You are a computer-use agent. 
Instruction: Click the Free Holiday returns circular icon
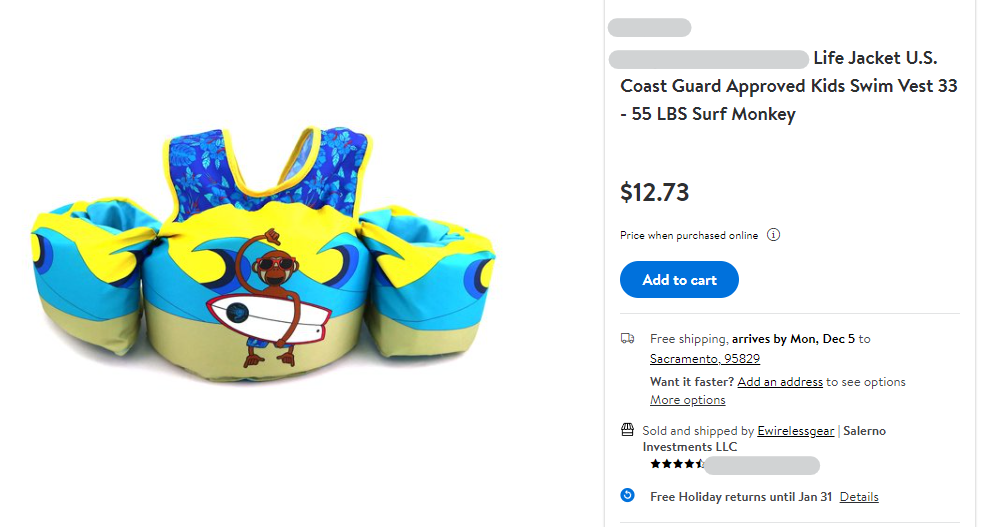(627, 496)
